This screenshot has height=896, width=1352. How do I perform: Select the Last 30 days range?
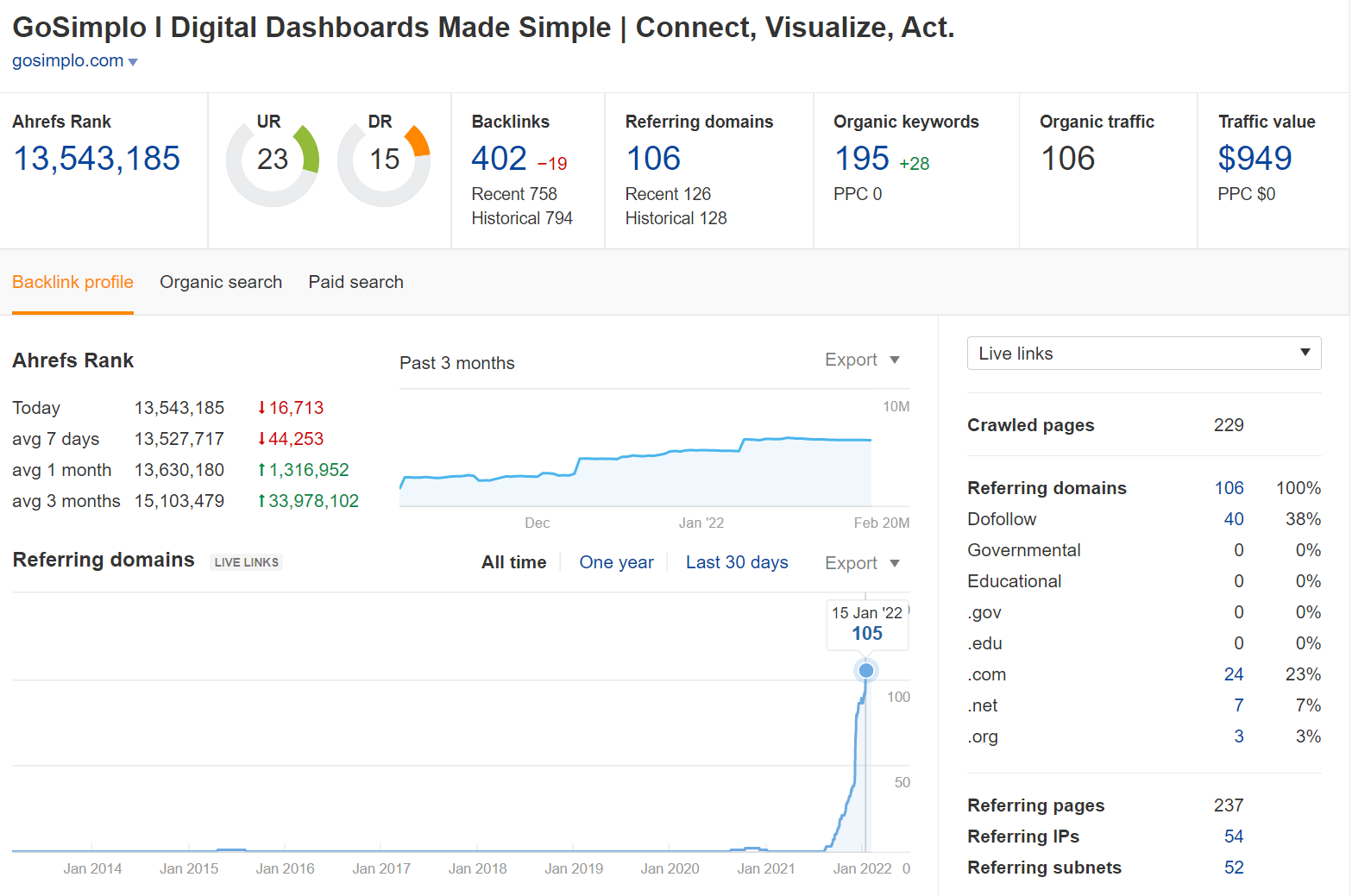[x=737, y=562]
